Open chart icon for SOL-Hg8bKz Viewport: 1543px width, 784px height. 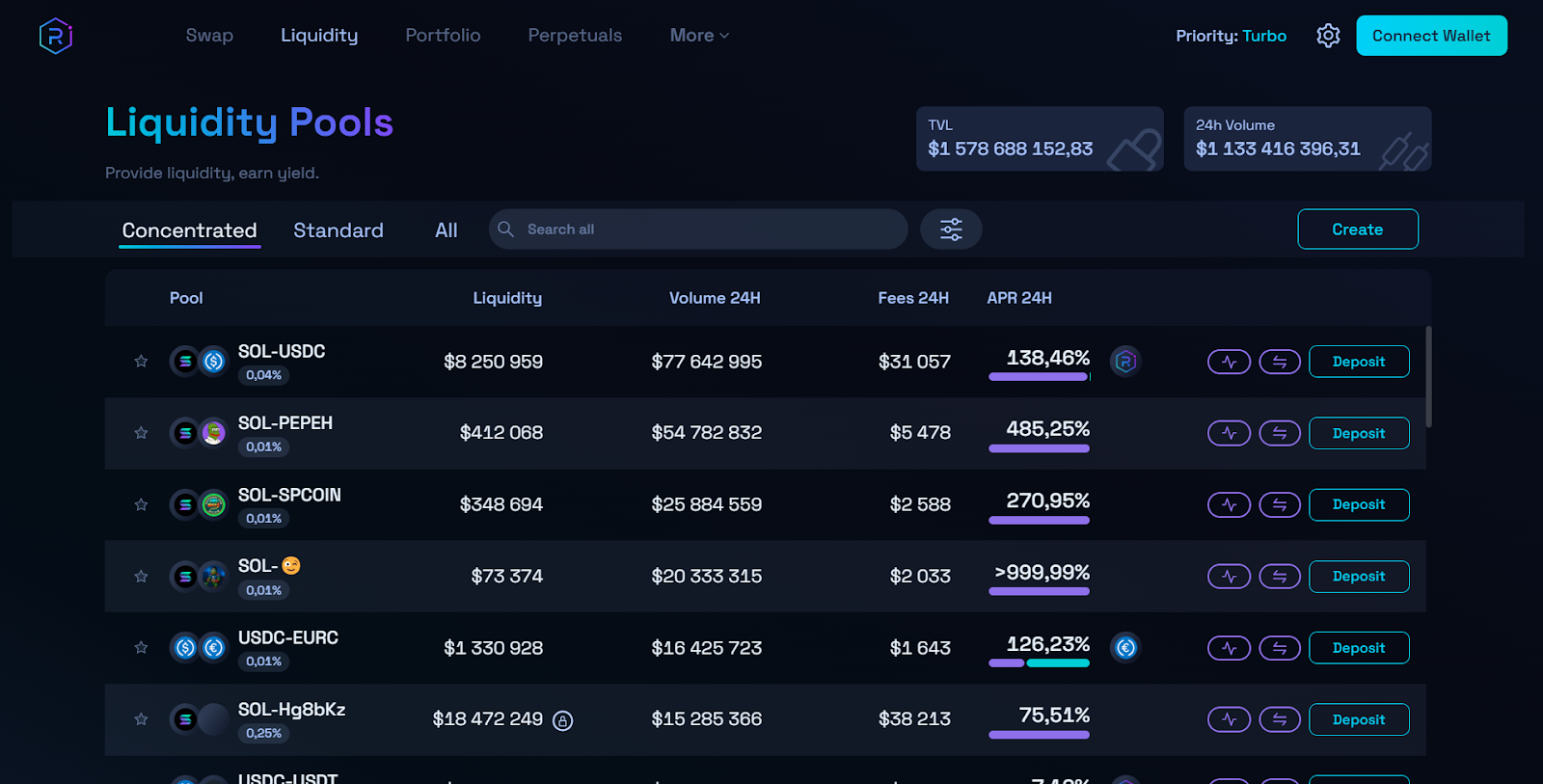(x=1229, y=719)
